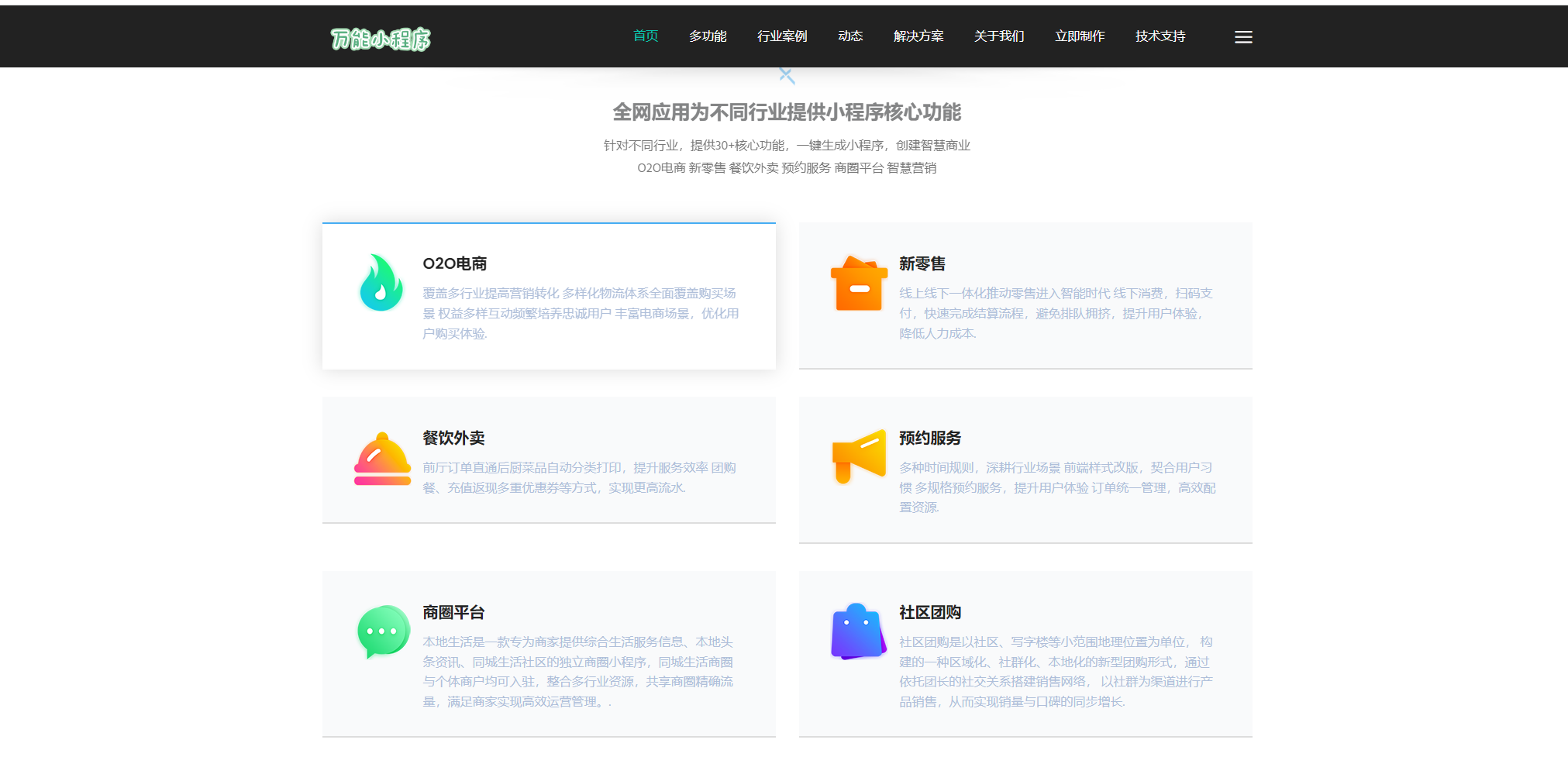
Task: Open 解决方案 in the navigation
Action: (x=918, y=36)
